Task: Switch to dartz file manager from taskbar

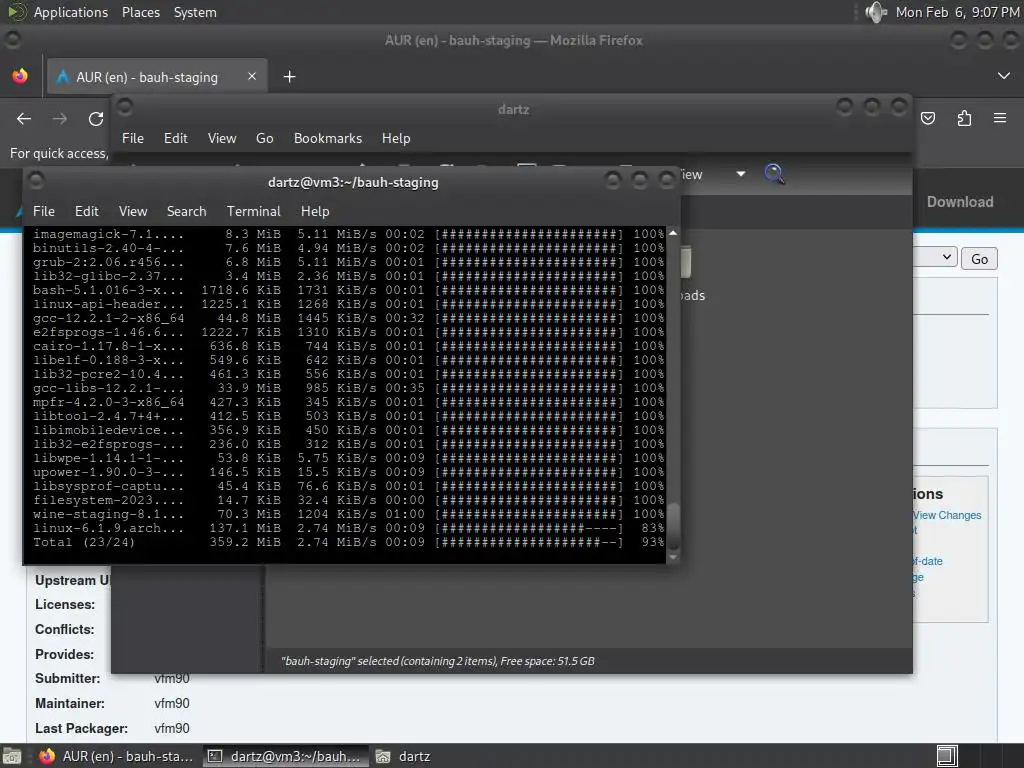Action: (x=404, y=756)
